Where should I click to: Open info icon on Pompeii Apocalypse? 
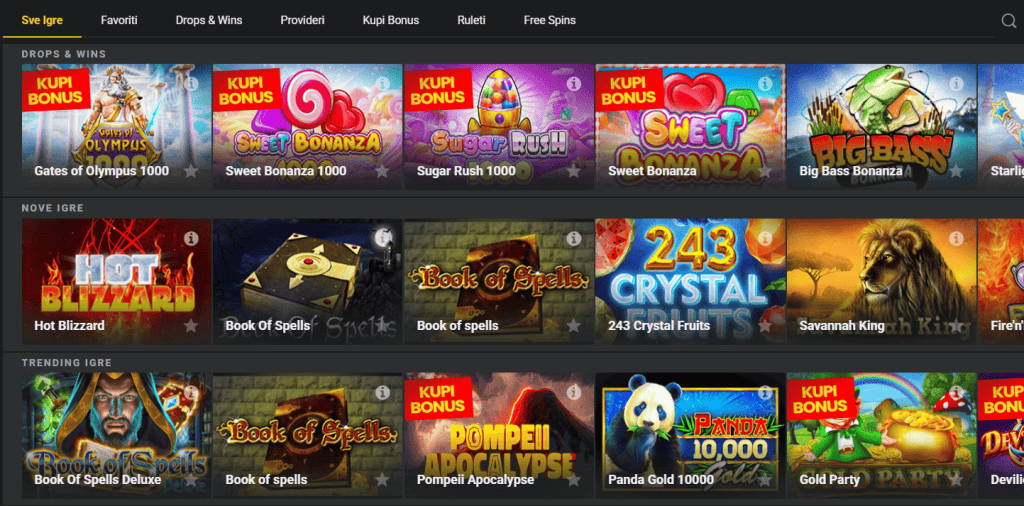(x=574, y=392)
